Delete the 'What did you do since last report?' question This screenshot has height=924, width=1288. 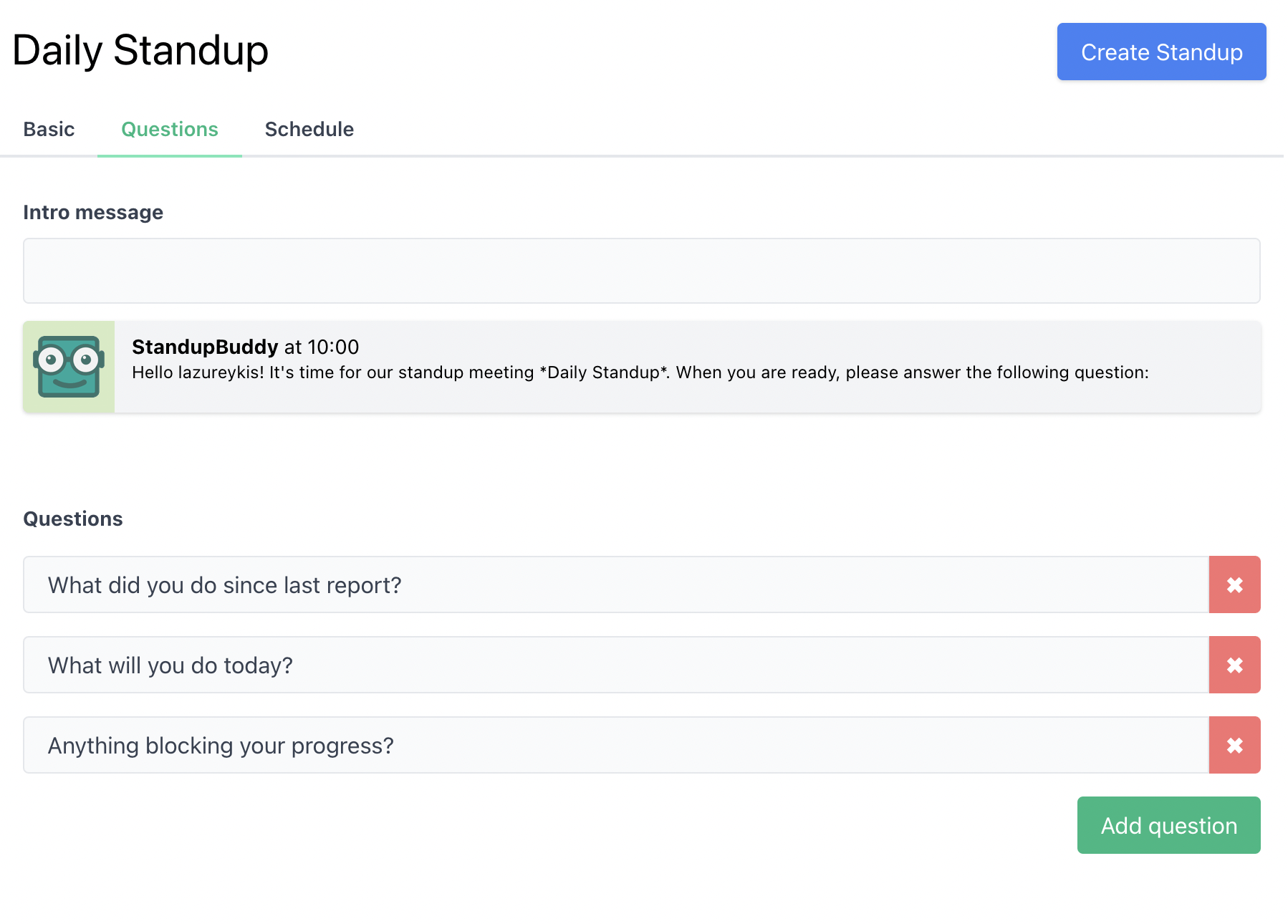[1234, 584]
